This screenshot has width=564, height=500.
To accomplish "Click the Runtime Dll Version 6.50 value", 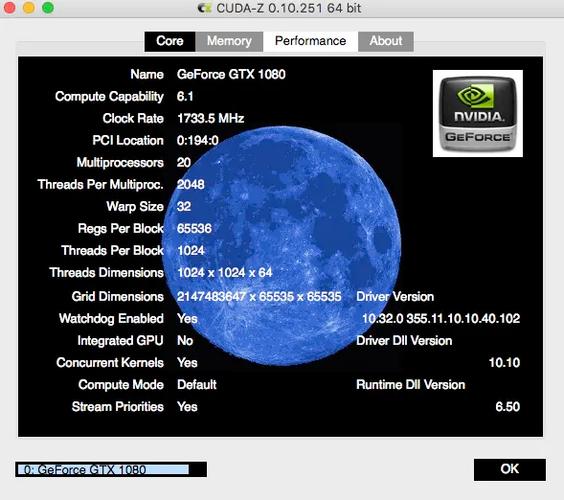I will 508,406.
